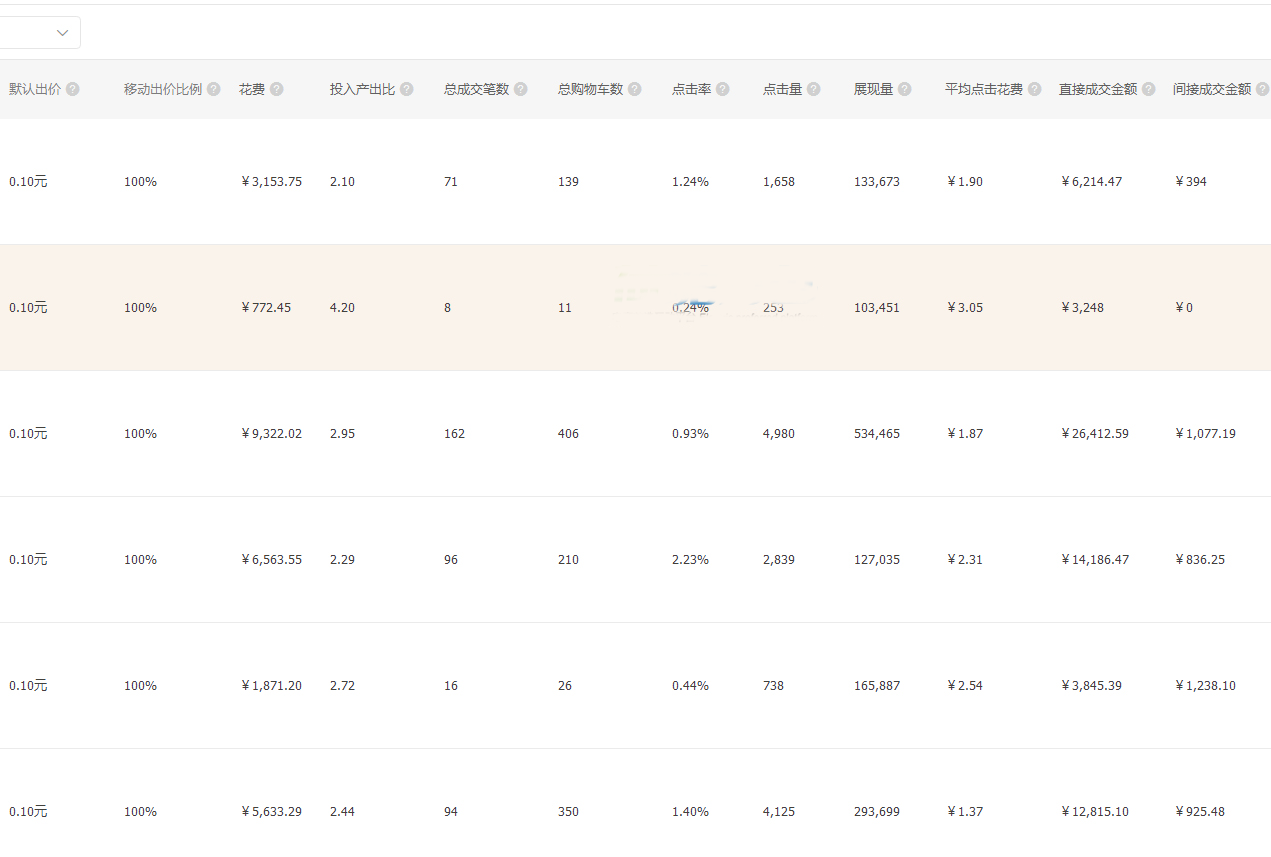Select the ¥1,238.10 indirect transaction cell

coord(1205,686)
